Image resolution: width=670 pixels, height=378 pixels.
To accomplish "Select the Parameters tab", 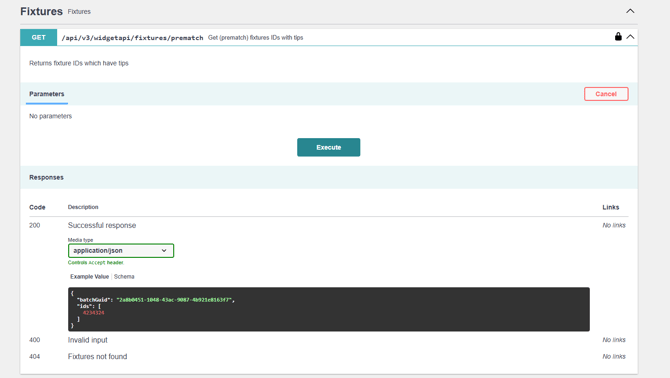I will click(x=47, y=94).
